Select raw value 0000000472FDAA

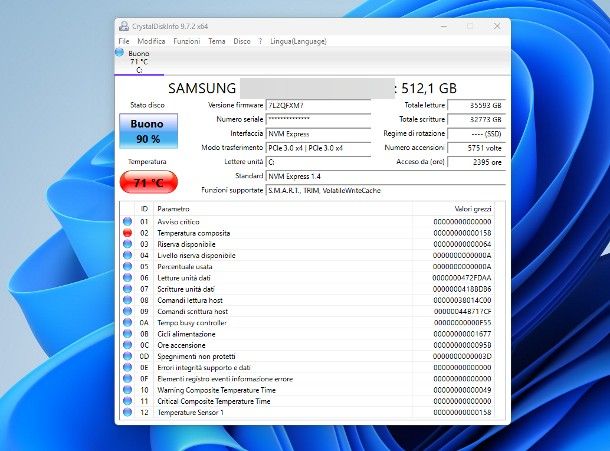(462, 278)
